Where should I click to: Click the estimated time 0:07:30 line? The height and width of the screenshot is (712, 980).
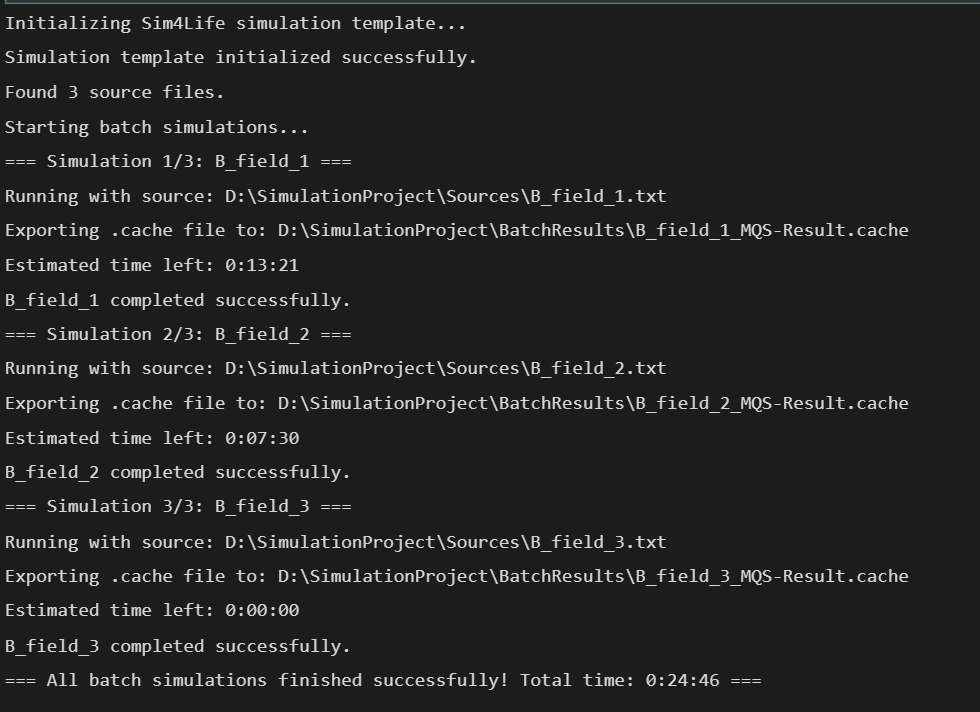click(x=152, y=438)
